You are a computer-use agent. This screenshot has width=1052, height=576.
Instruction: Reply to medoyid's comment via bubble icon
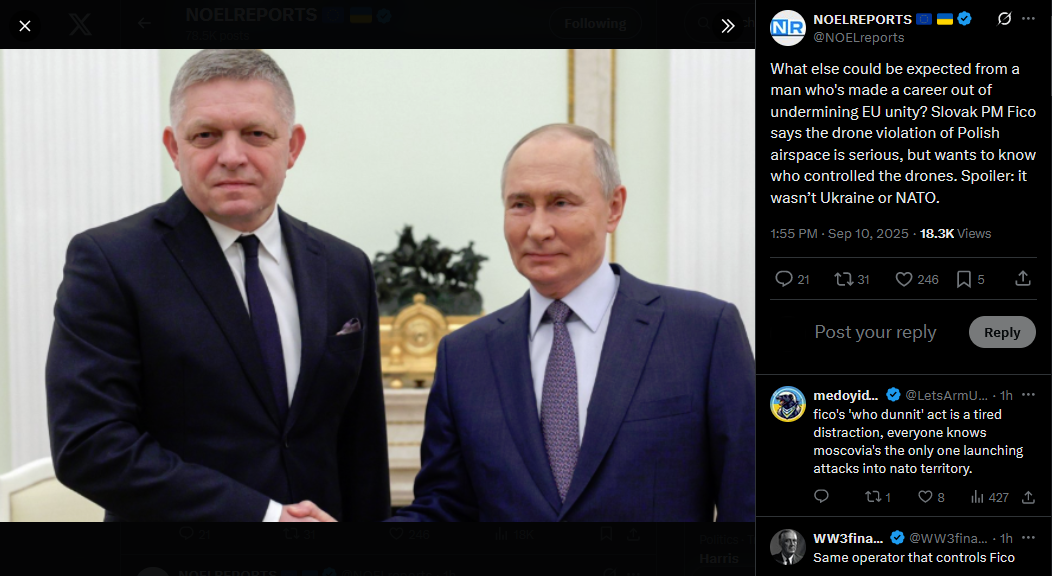(x=821, y=496)
